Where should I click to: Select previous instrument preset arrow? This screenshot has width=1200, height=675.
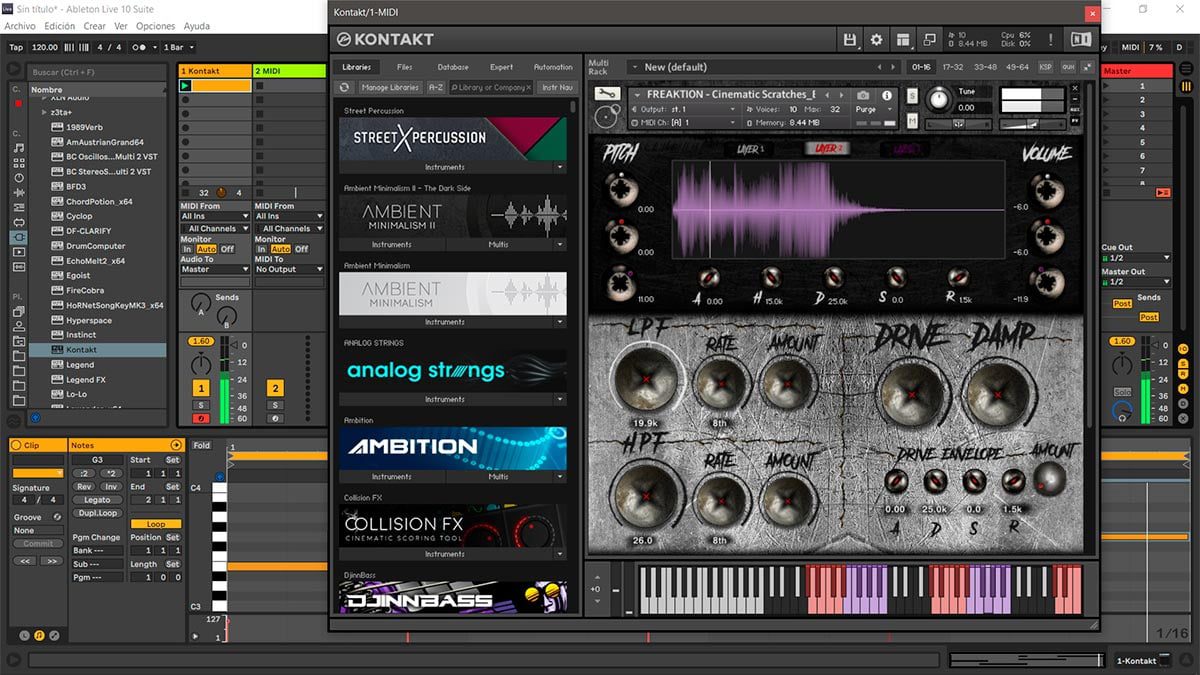pos(826,95)
